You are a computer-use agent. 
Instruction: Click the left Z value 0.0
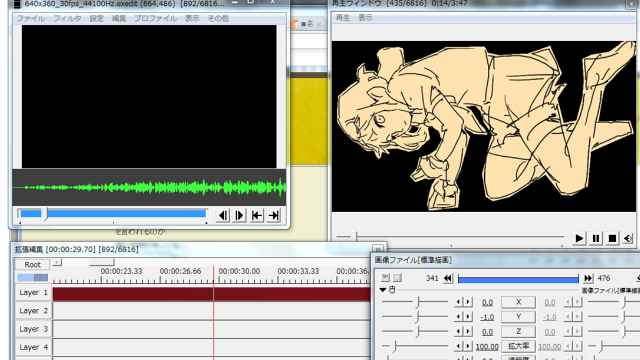coord(487,332)
